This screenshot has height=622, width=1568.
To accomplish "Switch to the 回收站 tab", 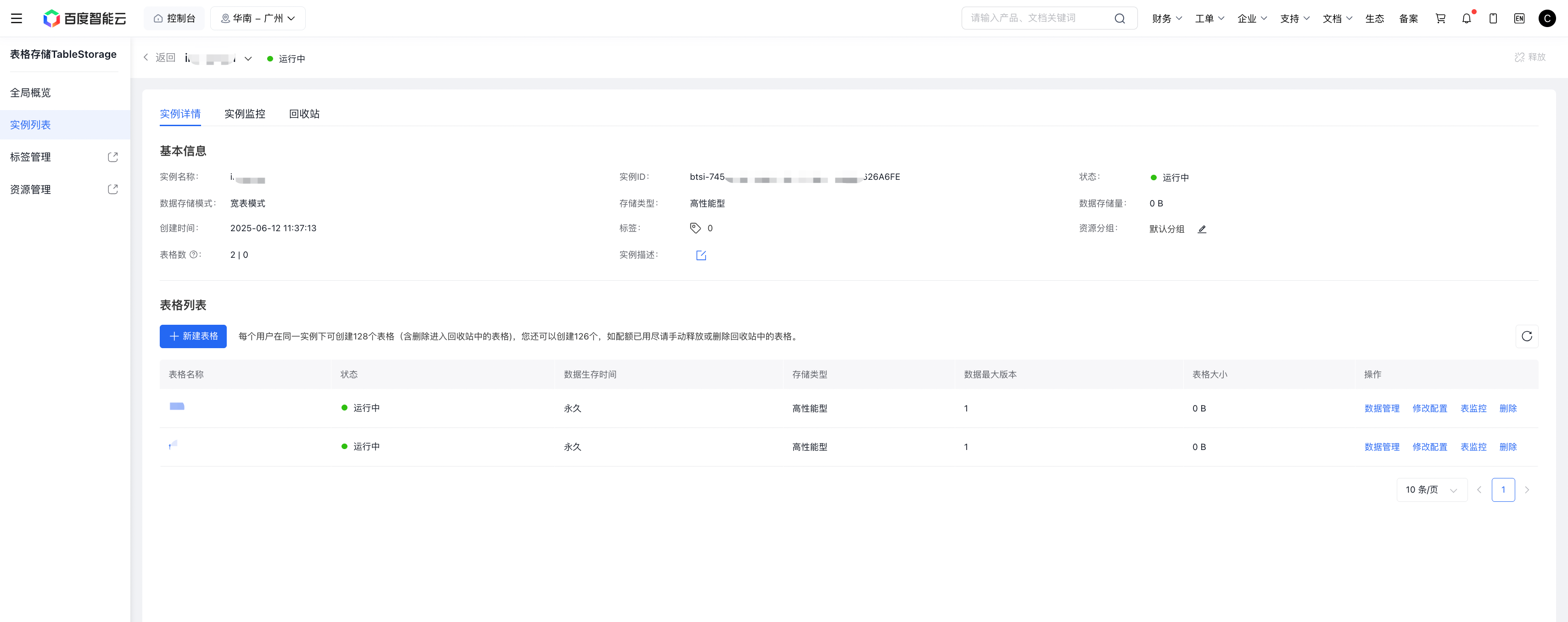I will point(304,114).
